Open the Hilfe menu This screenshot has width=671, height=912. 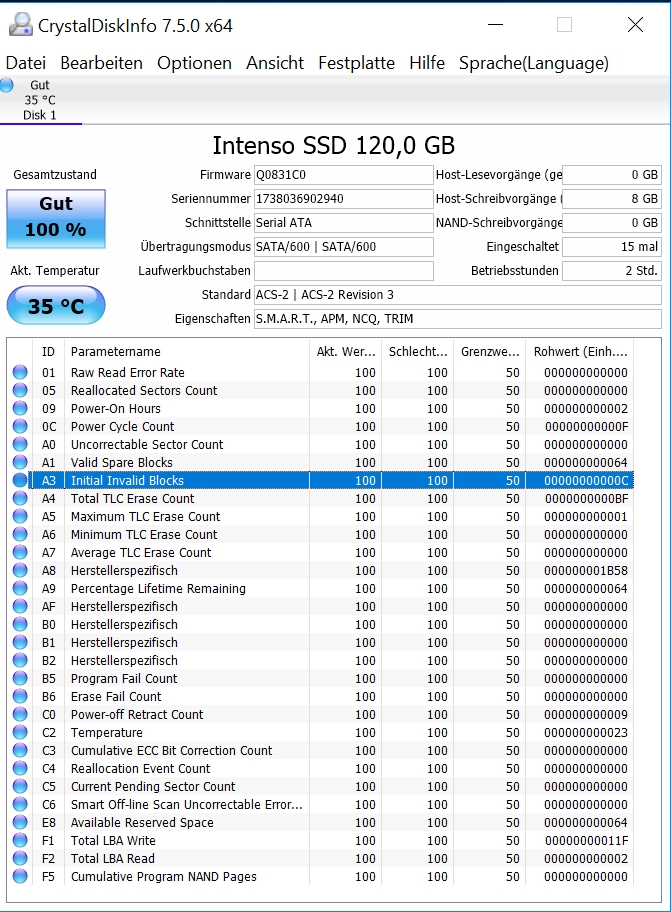pyautogui.click(x=427, y=63)
